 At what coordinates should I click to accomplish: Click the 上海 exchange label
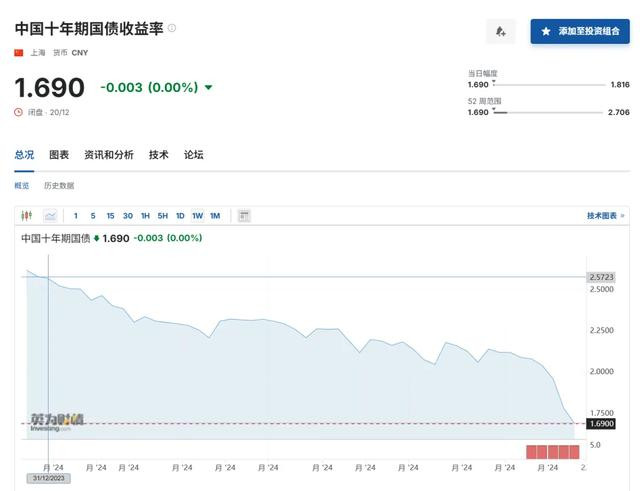[x=38, y=53]
